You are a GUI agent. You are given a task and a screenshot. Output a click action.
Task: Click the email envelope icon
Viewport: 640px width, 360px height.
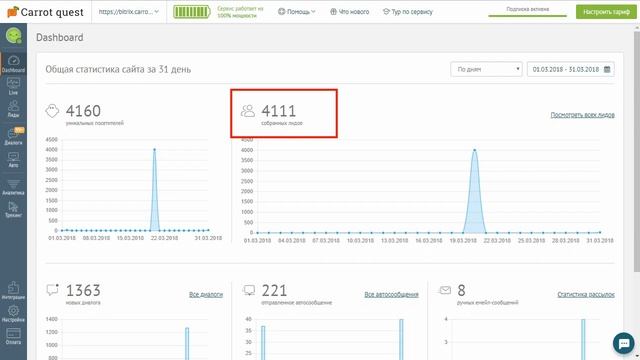tap(445, 290)
